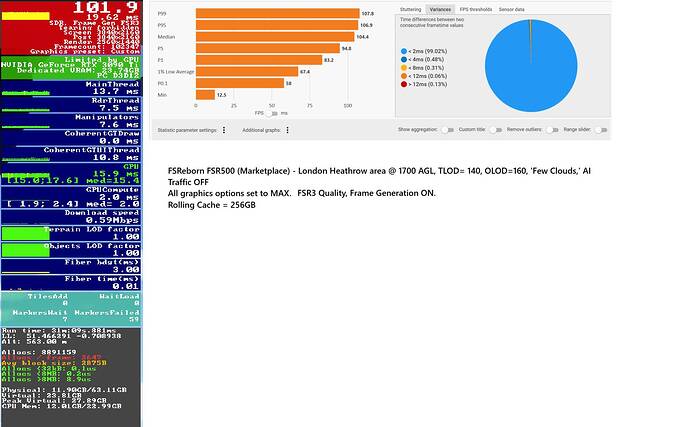Click the 'NVIDIA GeForce RTX 3090 Ti' line
Image resolution: width=690 pixels, height=427 pixels.
[70, 65]
